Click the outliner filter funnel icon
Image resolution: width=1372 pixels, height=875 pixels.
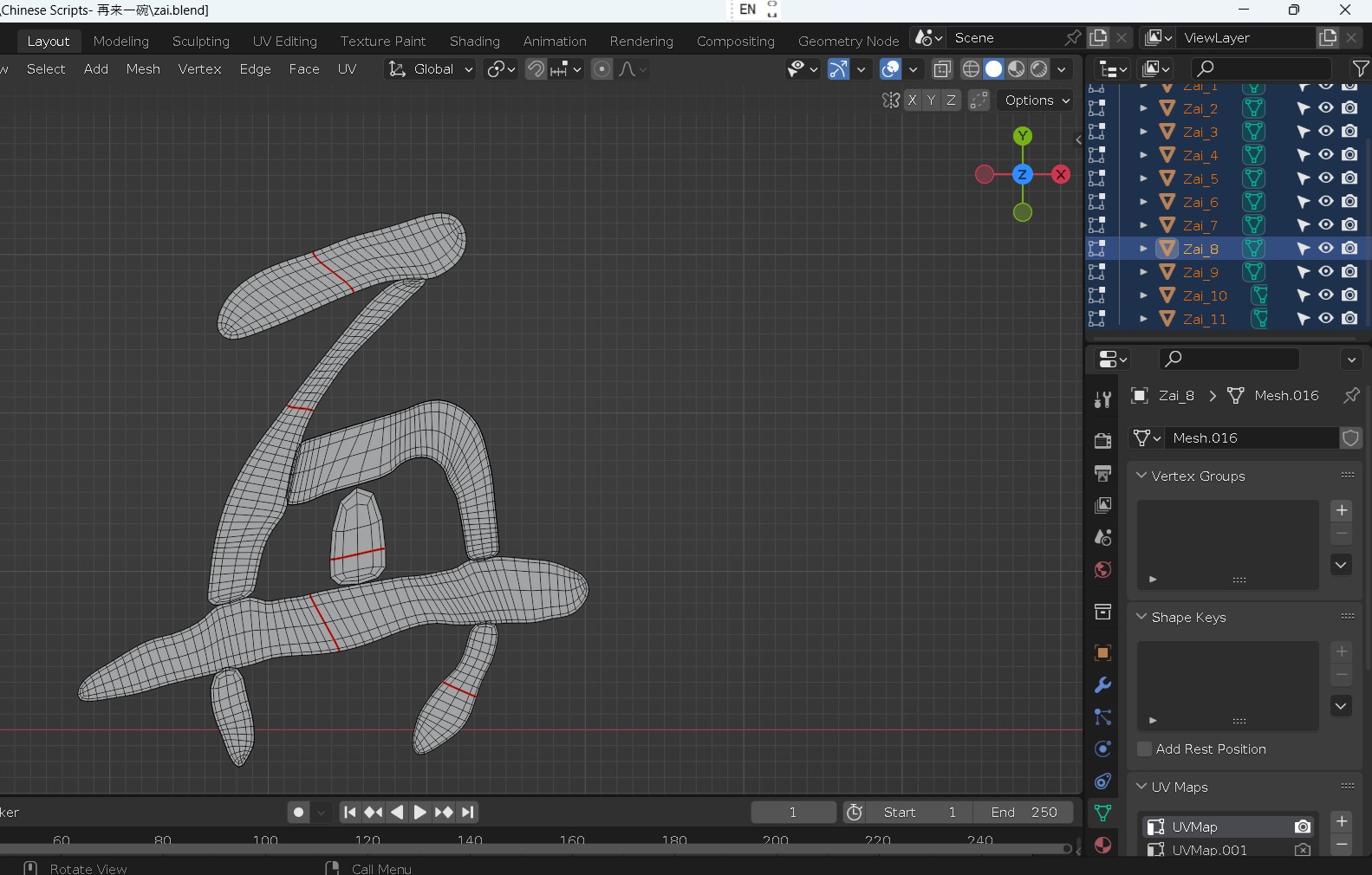[1361, 68]
